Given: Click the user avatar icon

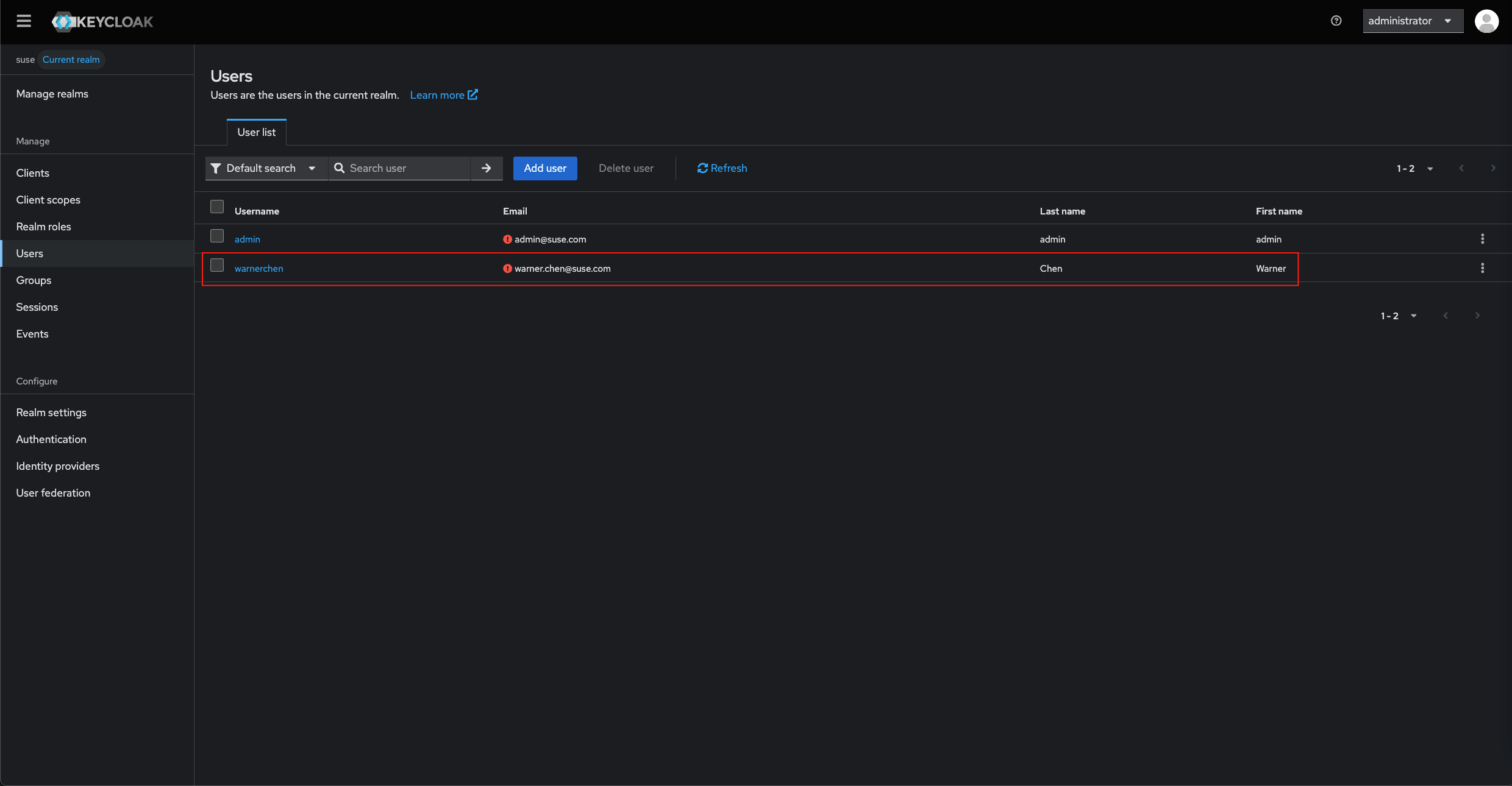Looking at the screenshot, I should pos(1486,21).
